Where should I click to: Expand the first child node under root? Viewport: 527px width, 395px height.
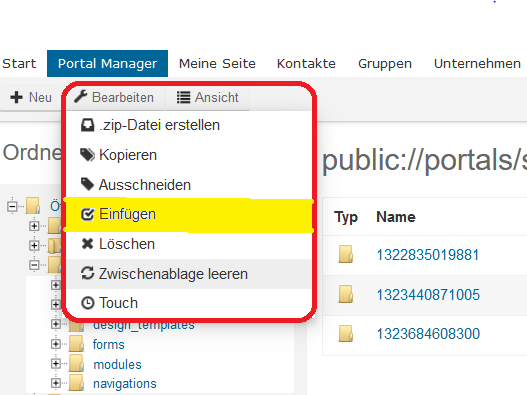pyautogui.click(x=34, y=226)
